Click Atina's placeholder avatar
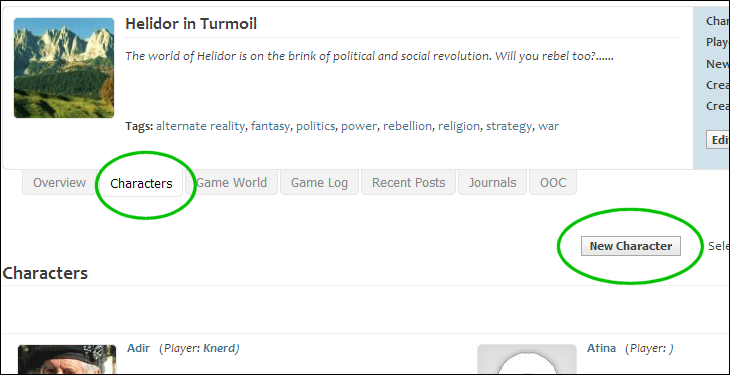Image resolution: width=730 pixels, height=375 pixels. pyautogui.click(x=527, y=359)
